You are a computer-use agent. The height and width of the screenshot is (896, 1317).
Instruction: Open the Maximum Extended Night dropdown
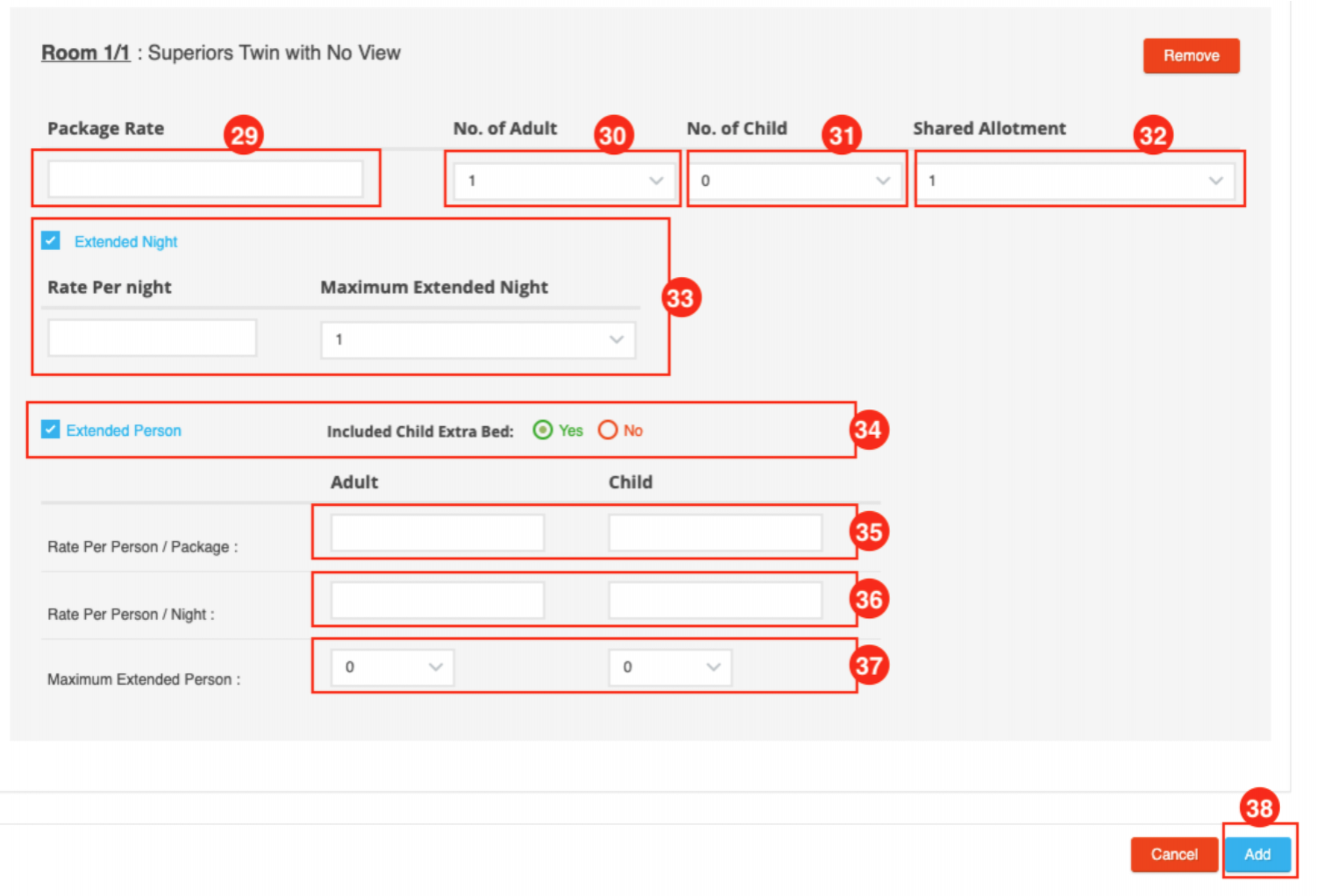[x=477, y=339]
